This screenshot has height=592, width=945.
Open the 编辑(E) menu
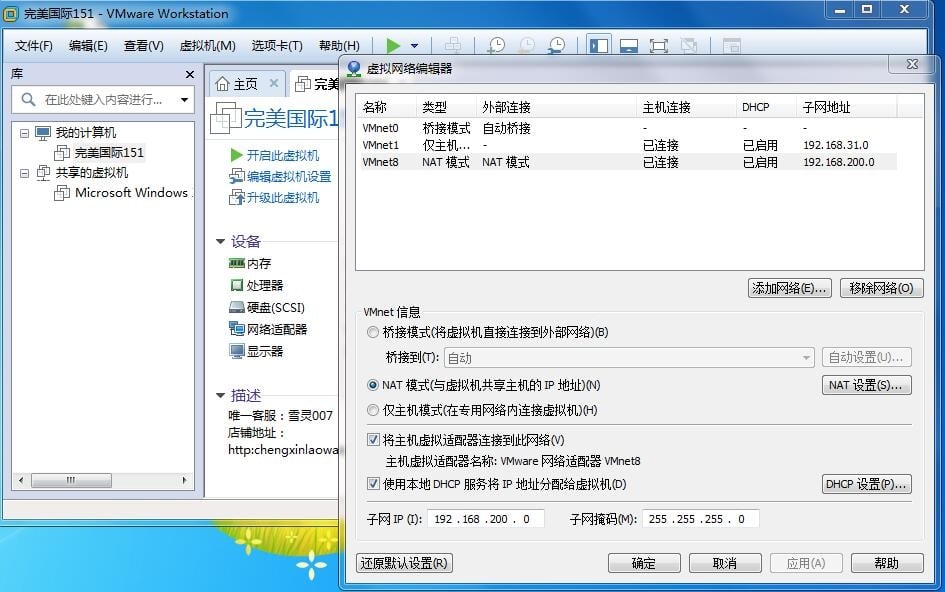(x=88, y=46)
